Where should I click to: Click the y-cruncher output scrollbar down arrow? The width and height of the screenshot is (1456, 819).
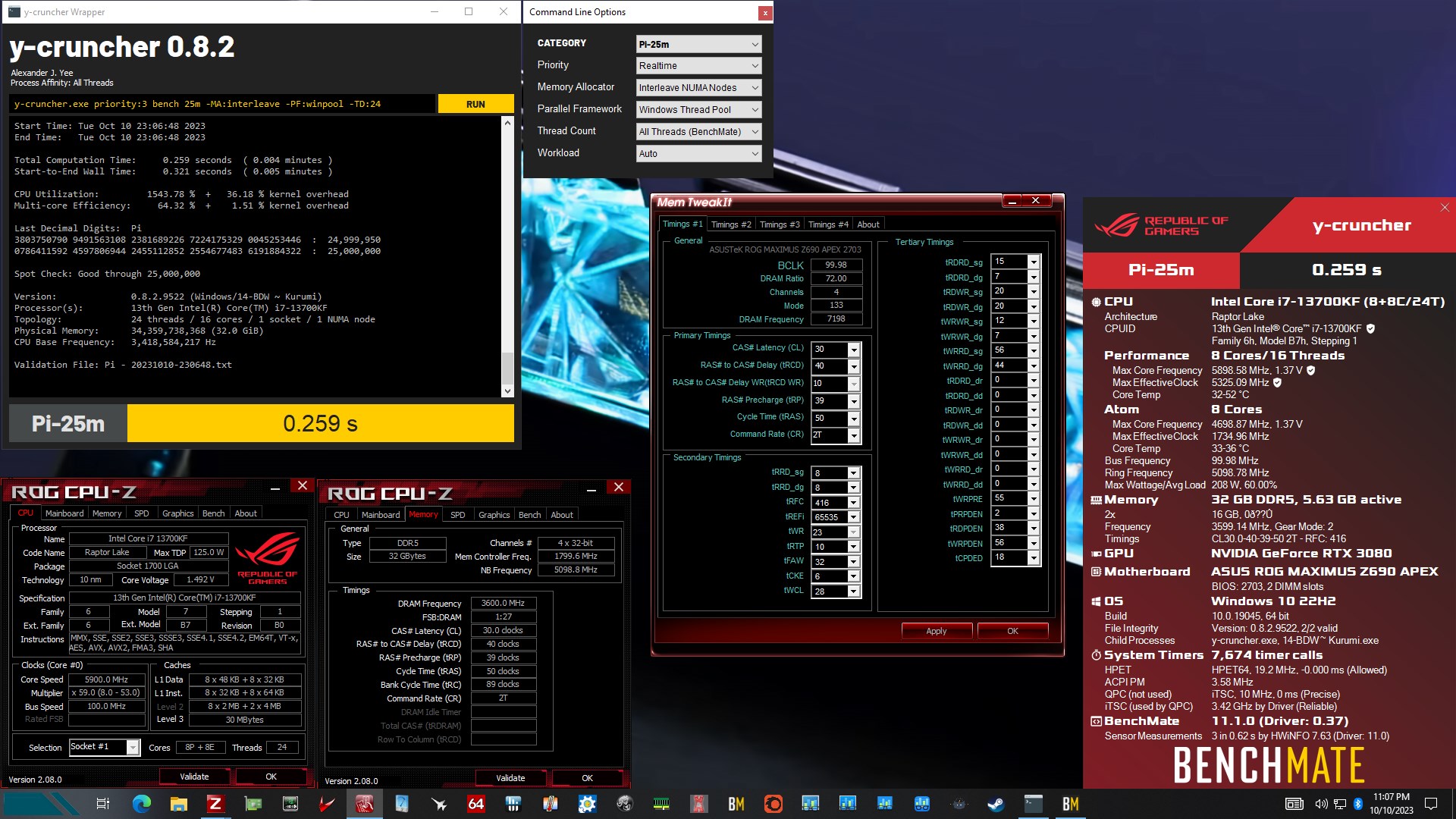507,391
